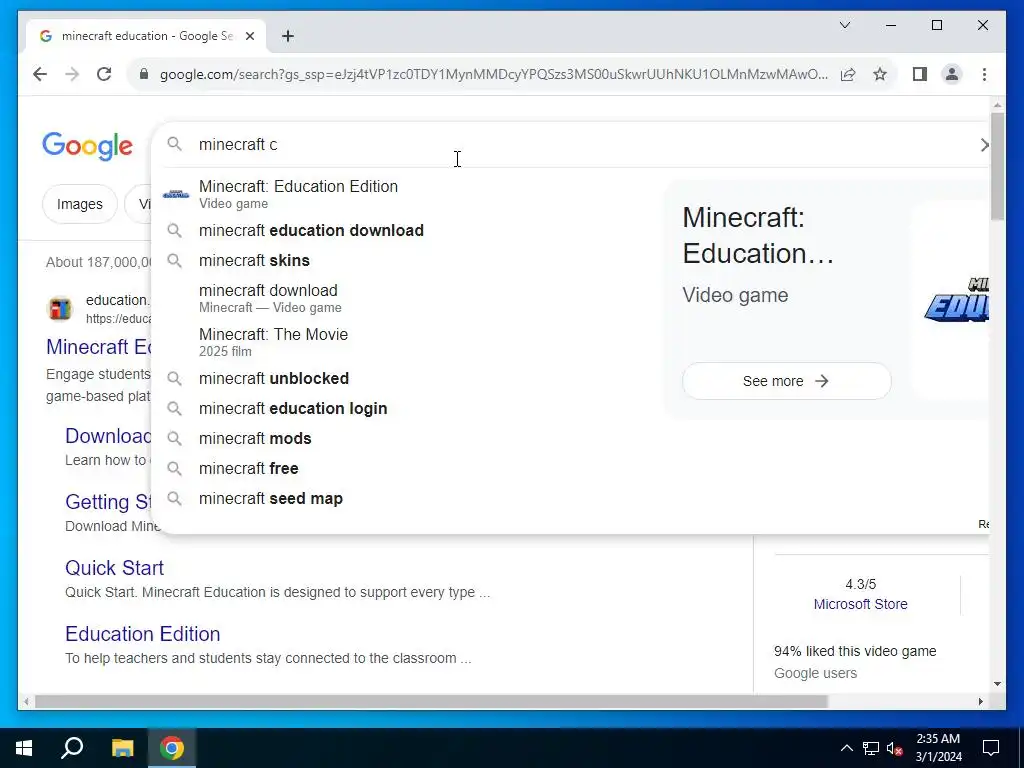The height and width of the screenshot is (768, 1024).
Task: Open a new tab with the plus button
Action: click(288, 36)
